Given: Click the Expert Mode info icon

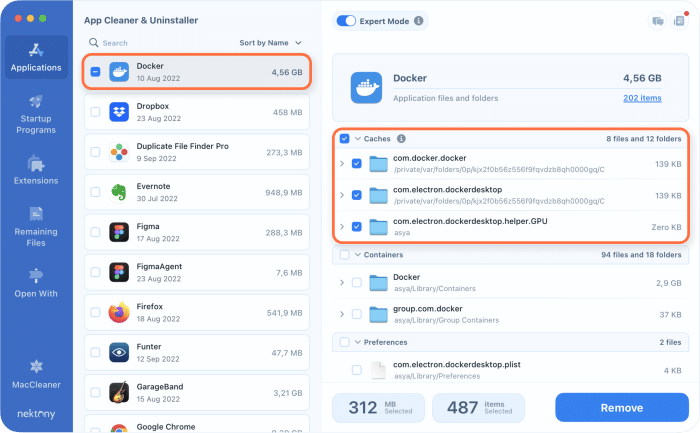Looking at the screenshot, I should [418, 21].
